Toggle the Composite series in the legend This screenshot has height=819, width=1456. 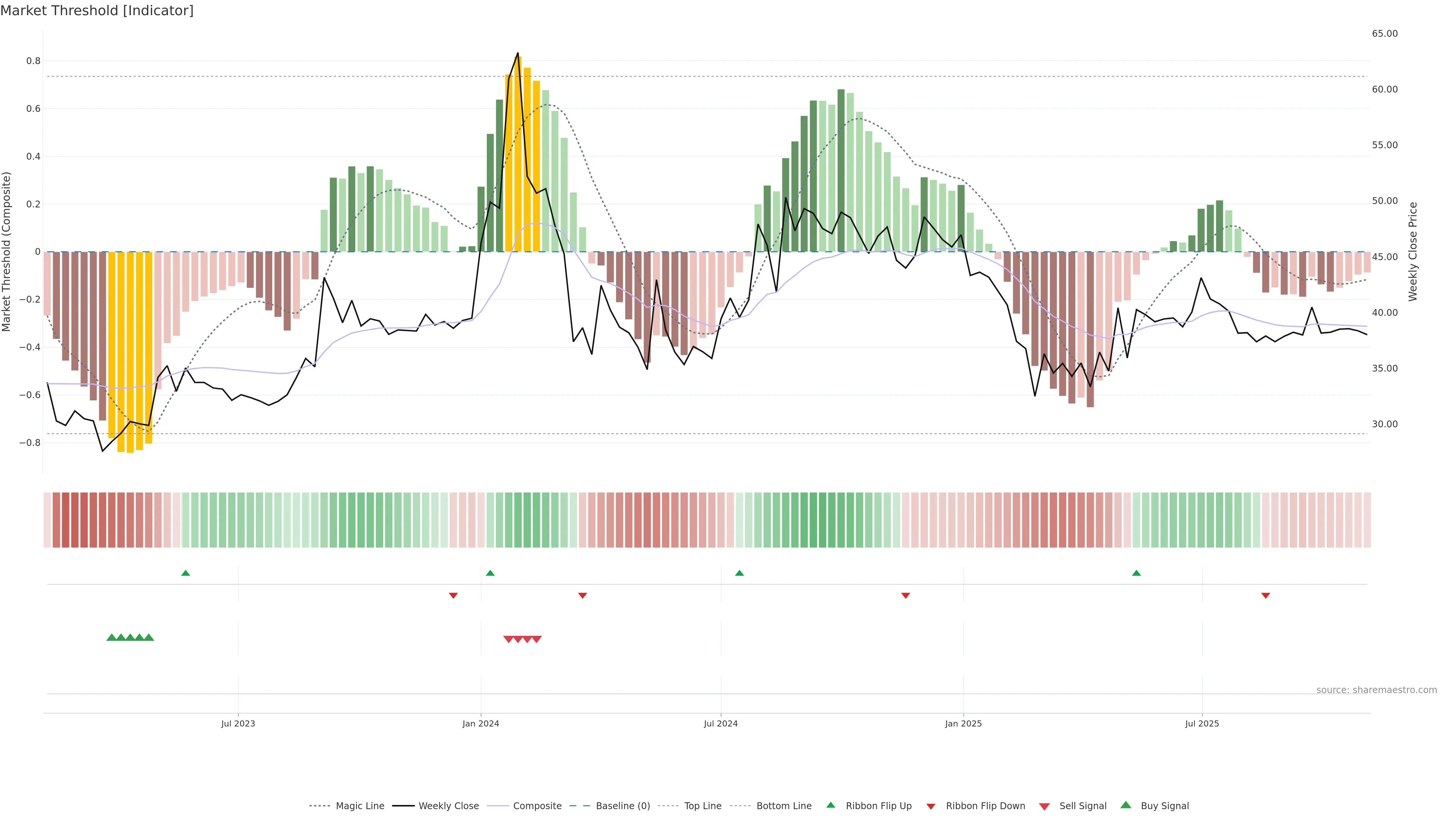[x=537, y=806]
